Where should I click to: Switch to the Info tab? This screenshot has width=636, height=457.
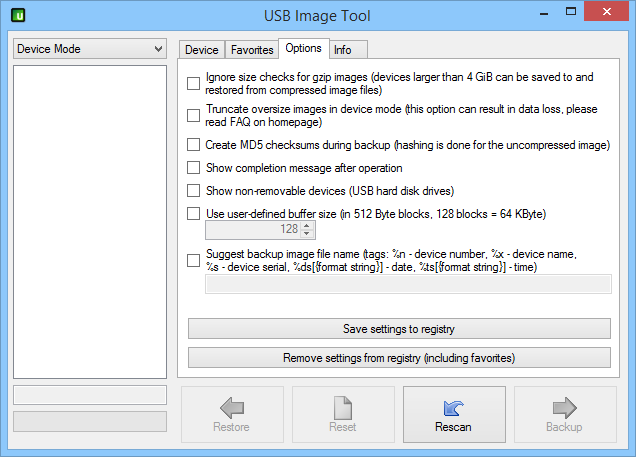342,50
